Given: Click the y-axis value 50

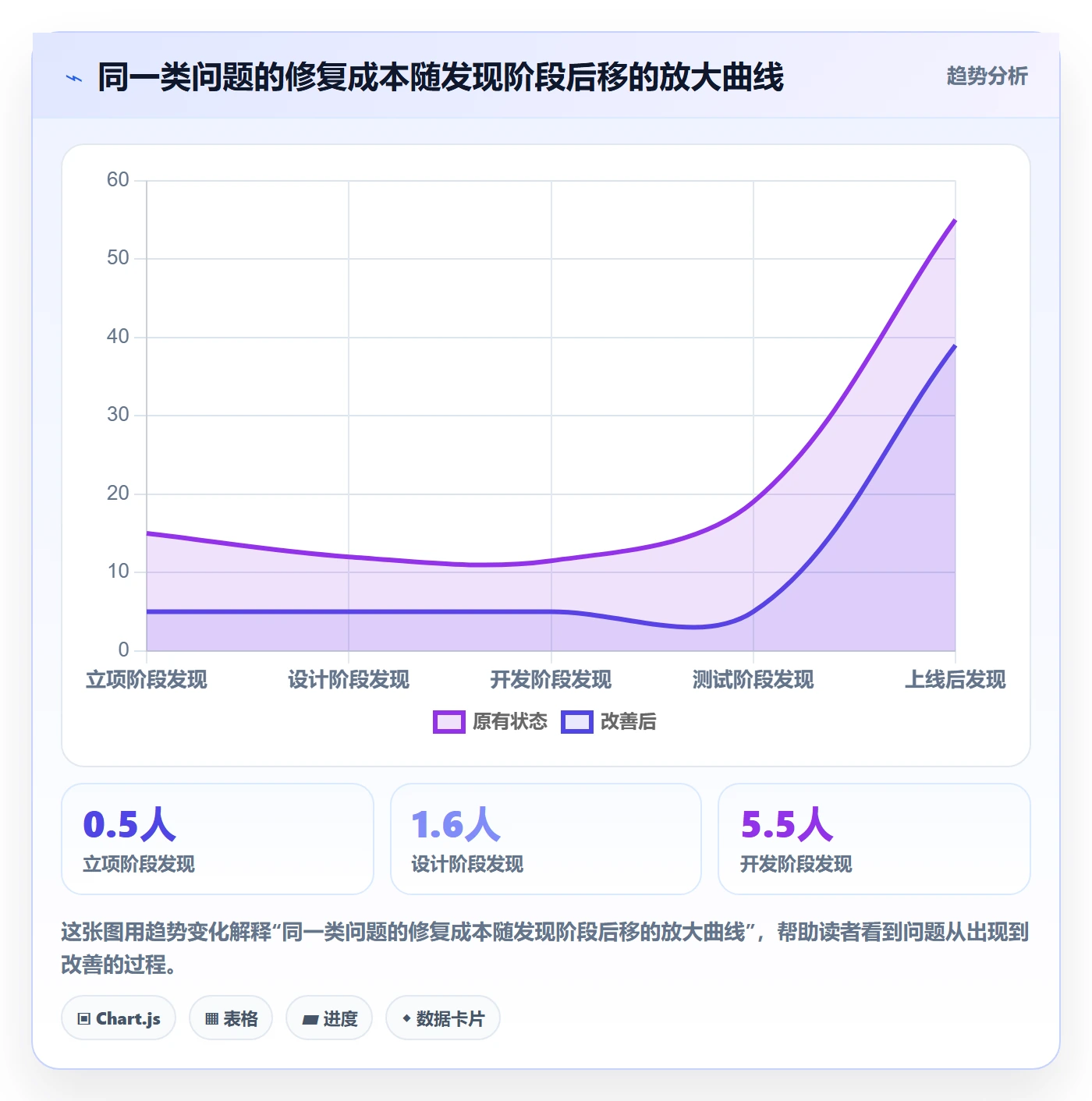Looking at the screenshot, I should 118,258.
